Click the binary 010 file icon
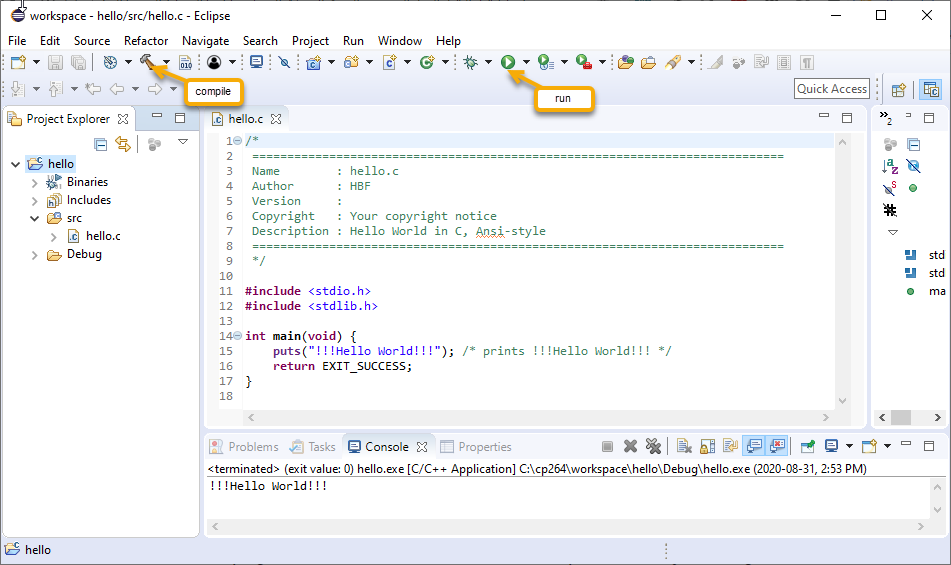 pos(186,62)
